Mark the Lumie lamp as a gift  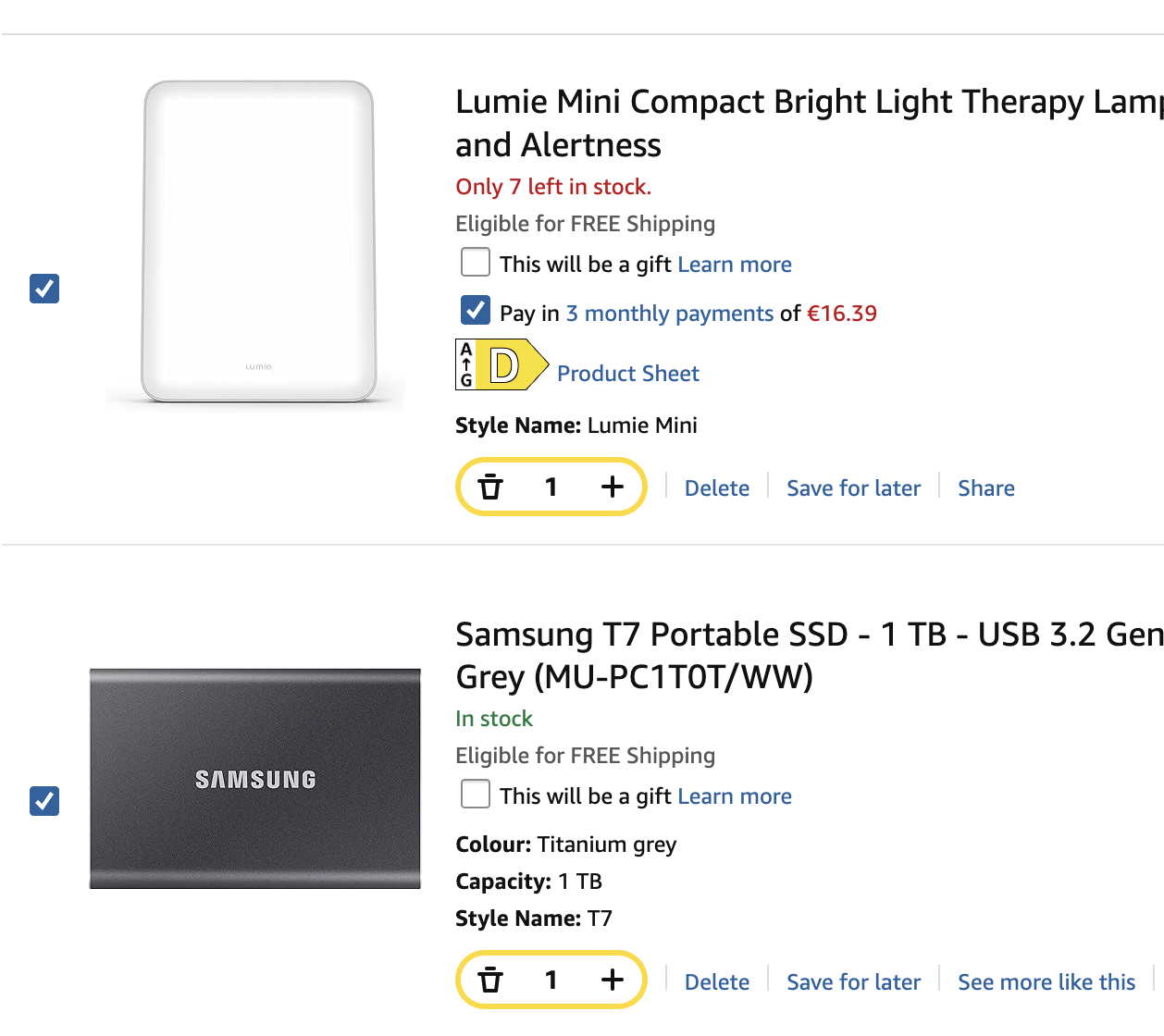tap(476, 263)
